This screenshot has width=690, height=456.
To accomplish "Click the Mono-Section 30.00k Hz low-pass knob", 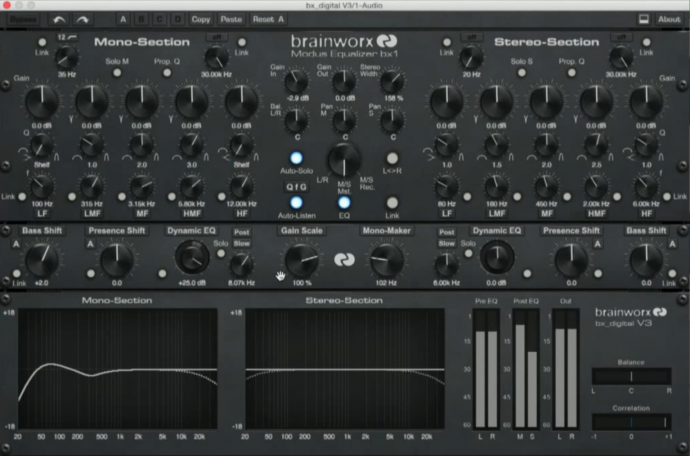I will coord(217,57).
